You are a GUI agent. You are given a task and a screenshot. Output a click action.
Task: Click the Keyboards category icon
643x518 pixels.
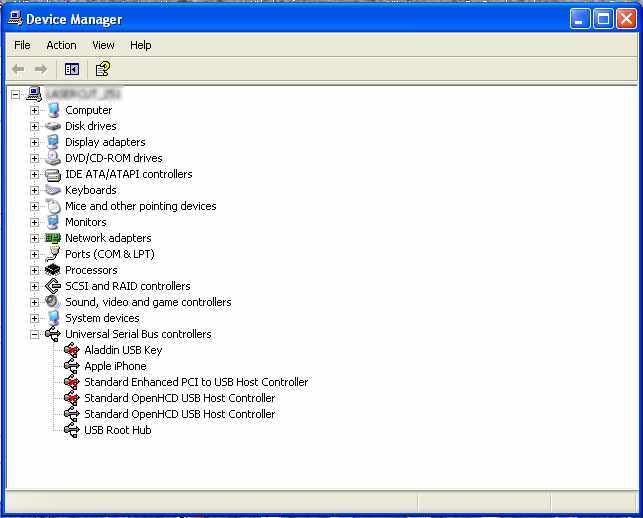(x=53, y=190)
